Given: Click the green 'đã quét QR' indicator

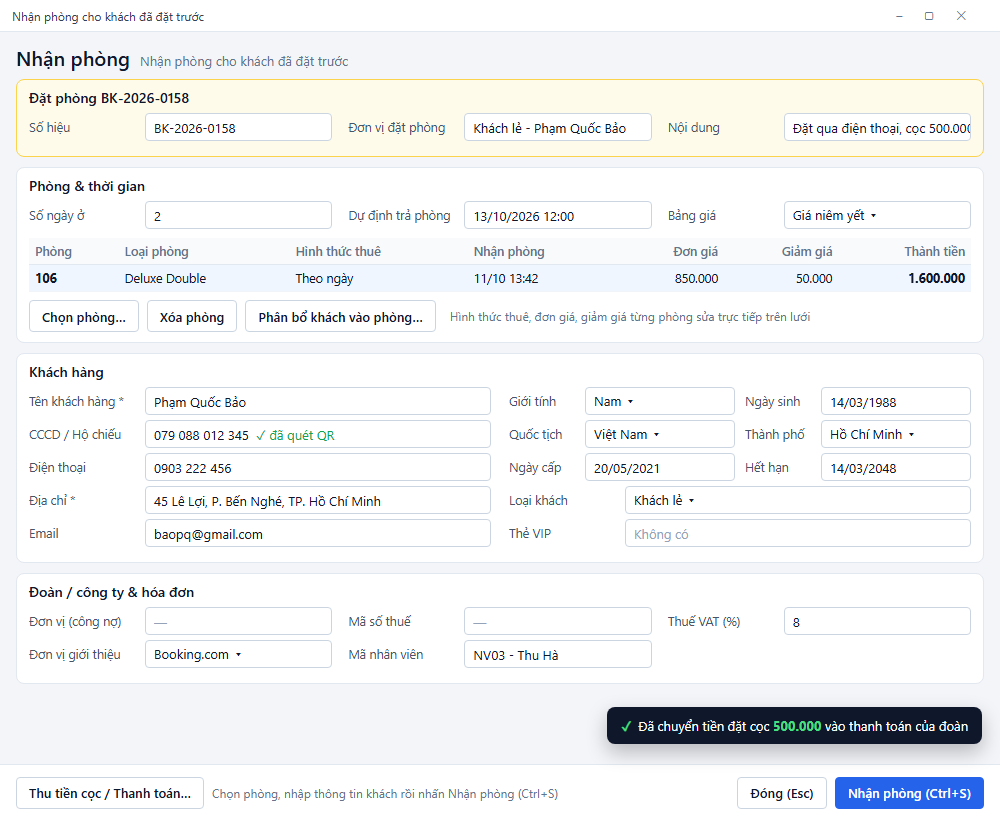Looking at the screenshot, I should [x=295, y=436].
